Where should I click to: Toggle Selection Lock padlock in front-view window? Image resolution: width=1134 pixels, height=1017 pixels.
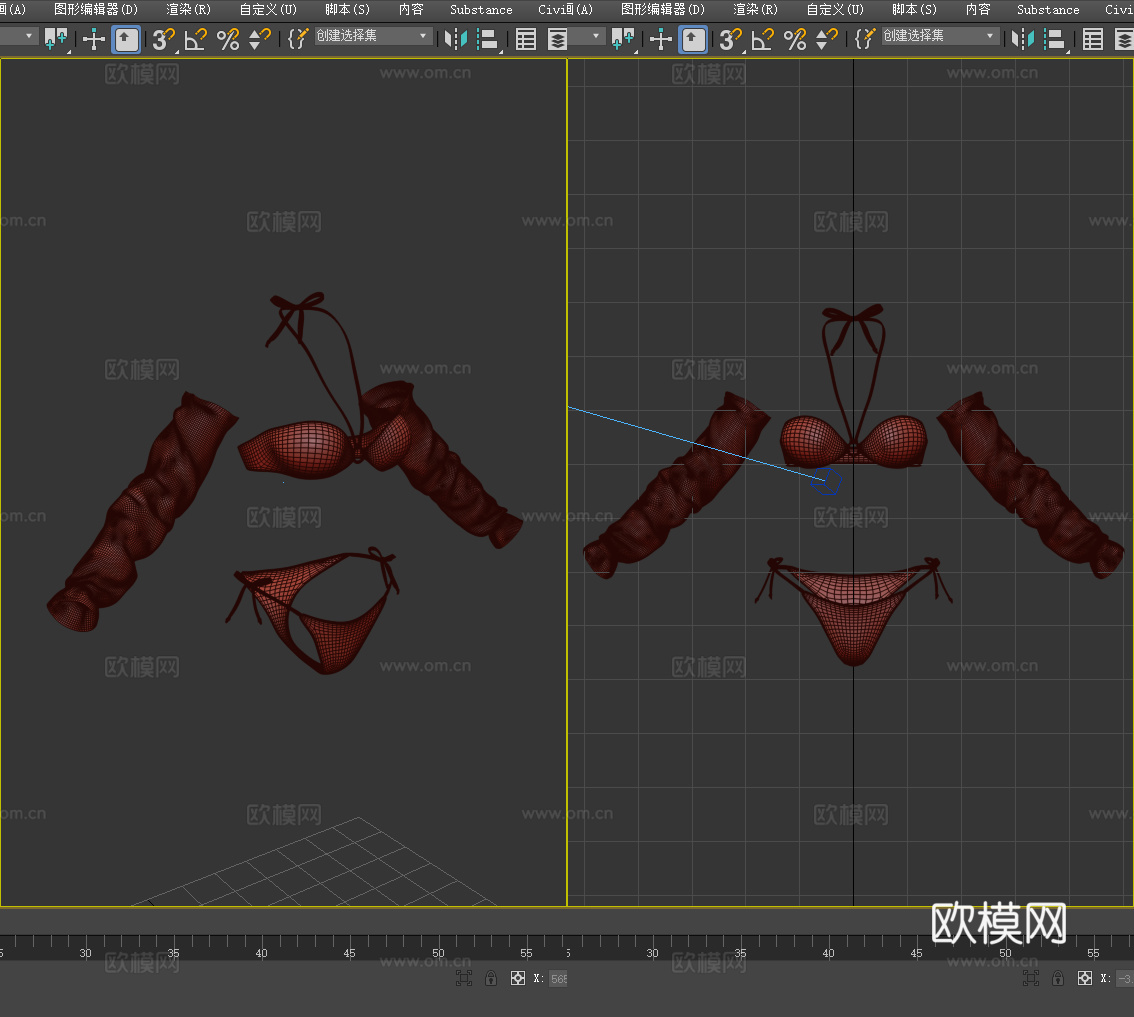(1058, 978)
